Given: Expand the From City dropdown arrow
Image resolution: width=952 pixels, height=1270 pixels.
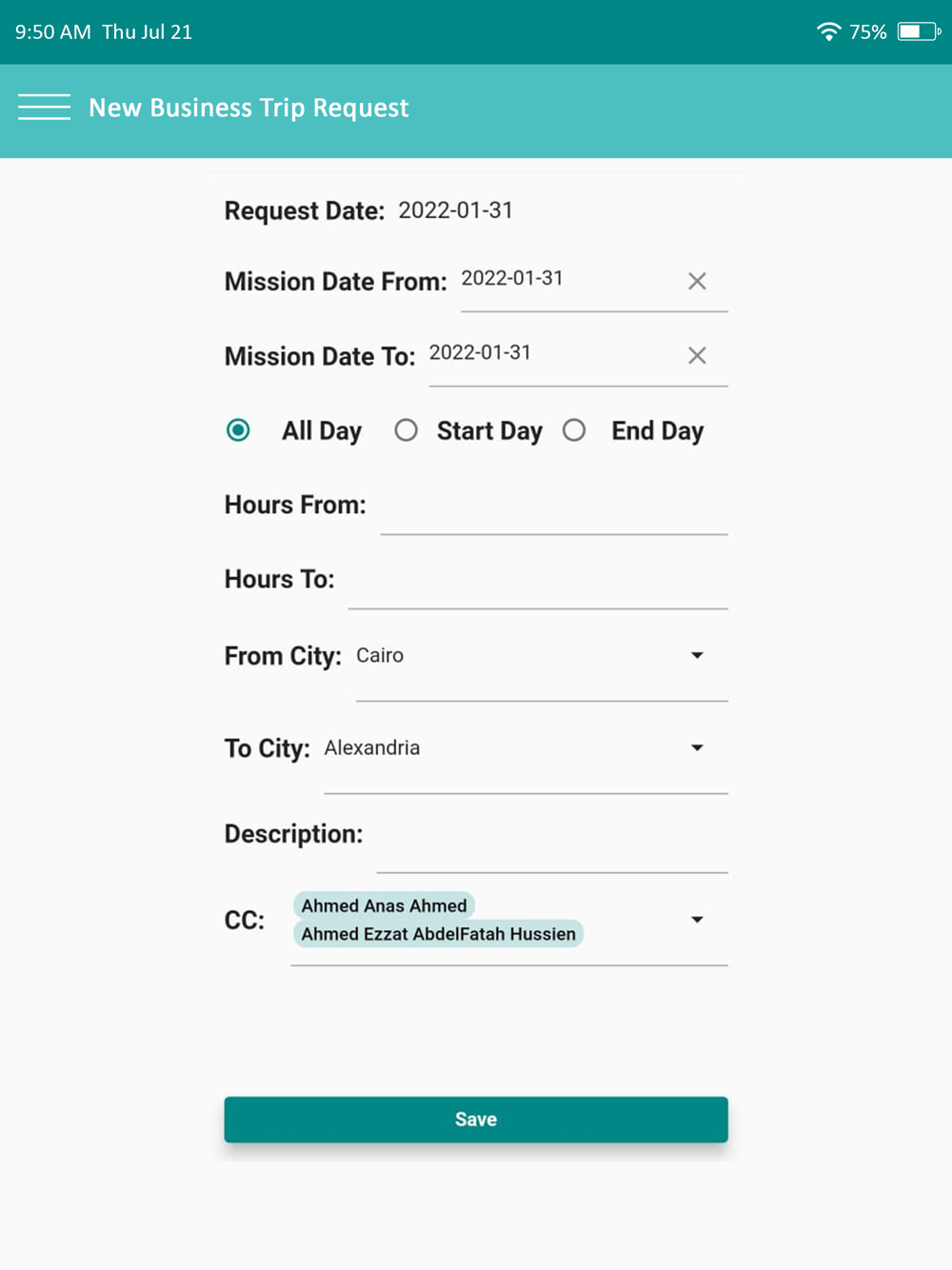Looking at the screenshot, I should [x=697, y=655].
